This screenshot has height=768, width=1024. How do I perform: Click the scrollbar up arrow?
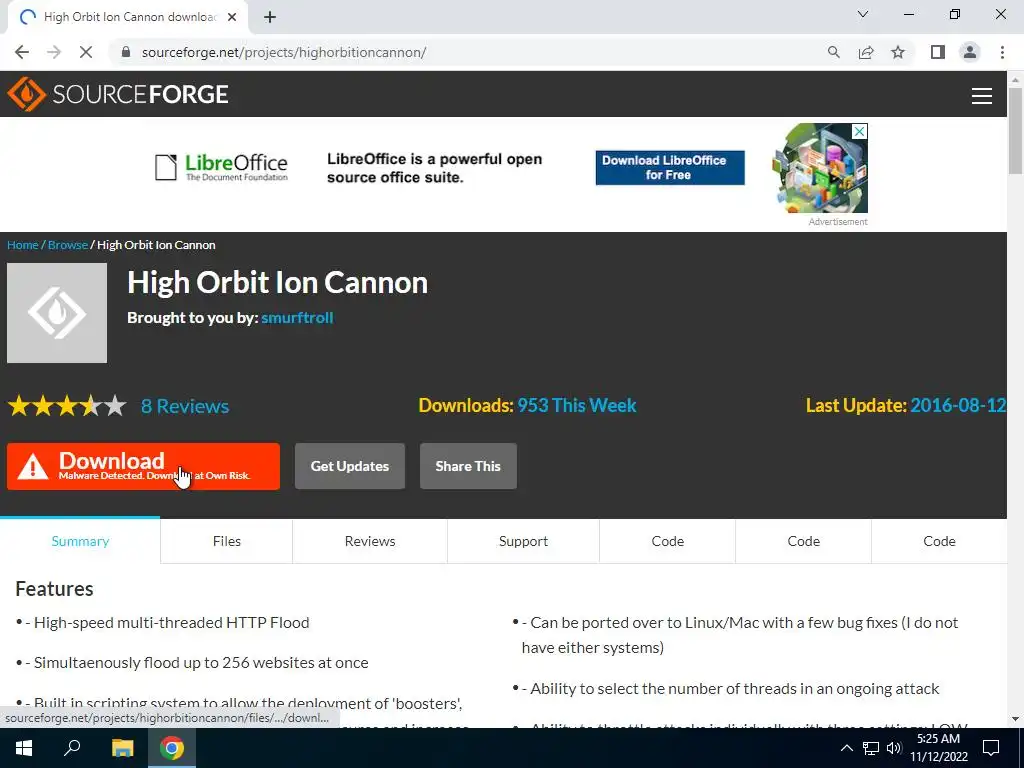click(1015, 80)
